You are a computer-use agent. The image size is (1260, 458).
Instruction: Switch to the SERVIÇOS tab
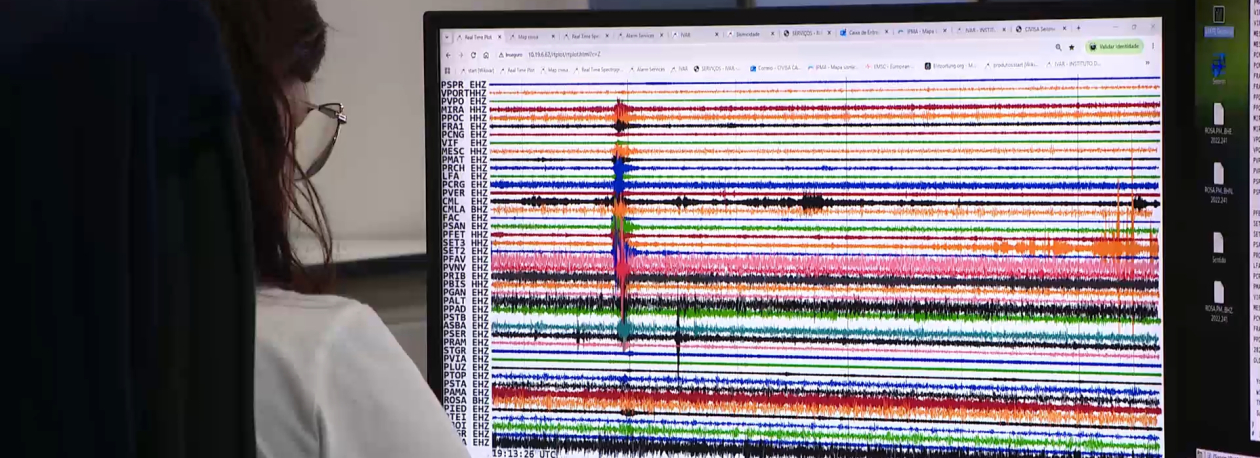point(806,33)
